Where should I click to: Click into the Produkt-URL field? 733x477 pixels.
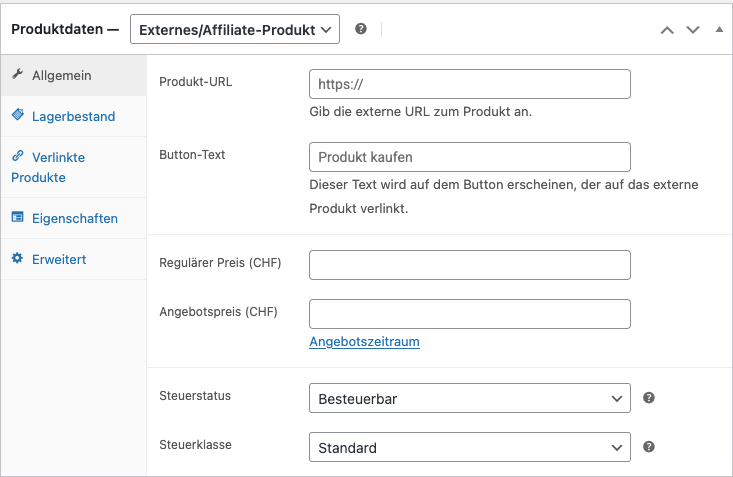[470, 84]
